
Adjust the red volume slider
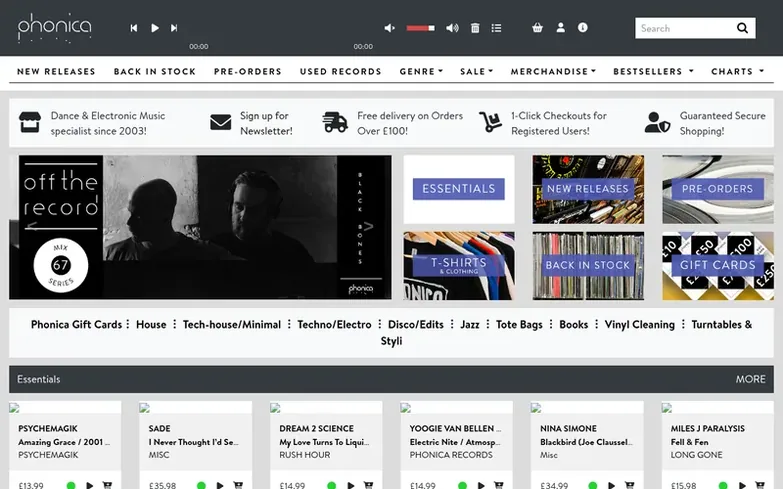[x=420, y=28]
